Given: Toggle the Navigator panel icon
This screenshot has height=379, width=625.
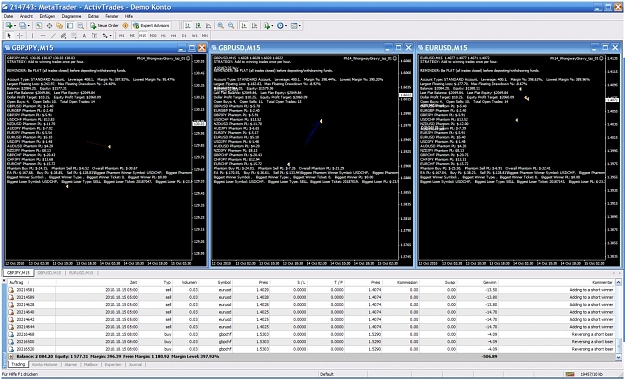Looking at the screenshot, I should [59, 26].
